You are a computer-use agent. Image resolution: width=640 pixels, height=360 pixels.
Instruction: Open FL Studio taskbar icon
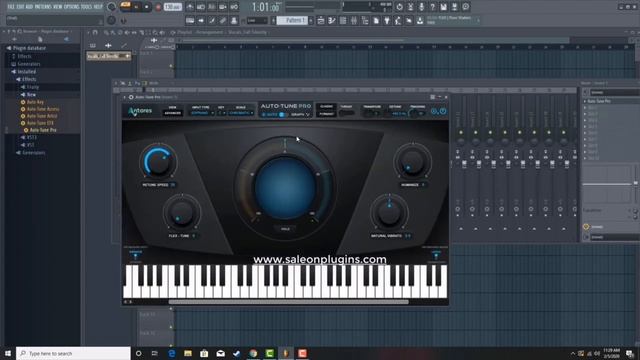tap(286, 353)
